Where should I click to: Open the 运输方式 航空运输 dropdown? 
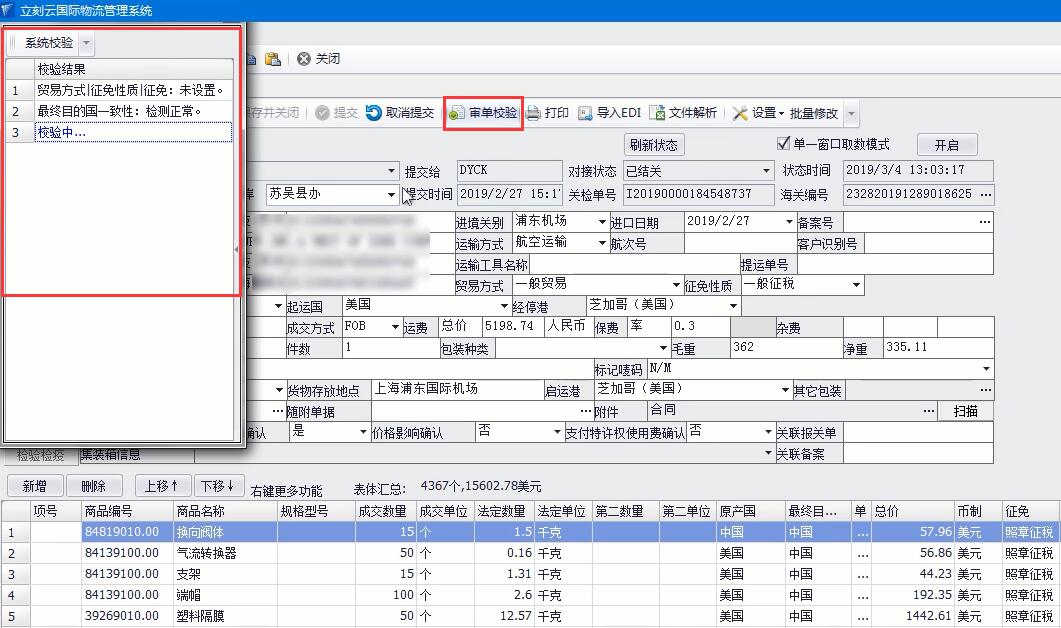tap(602, 243)
